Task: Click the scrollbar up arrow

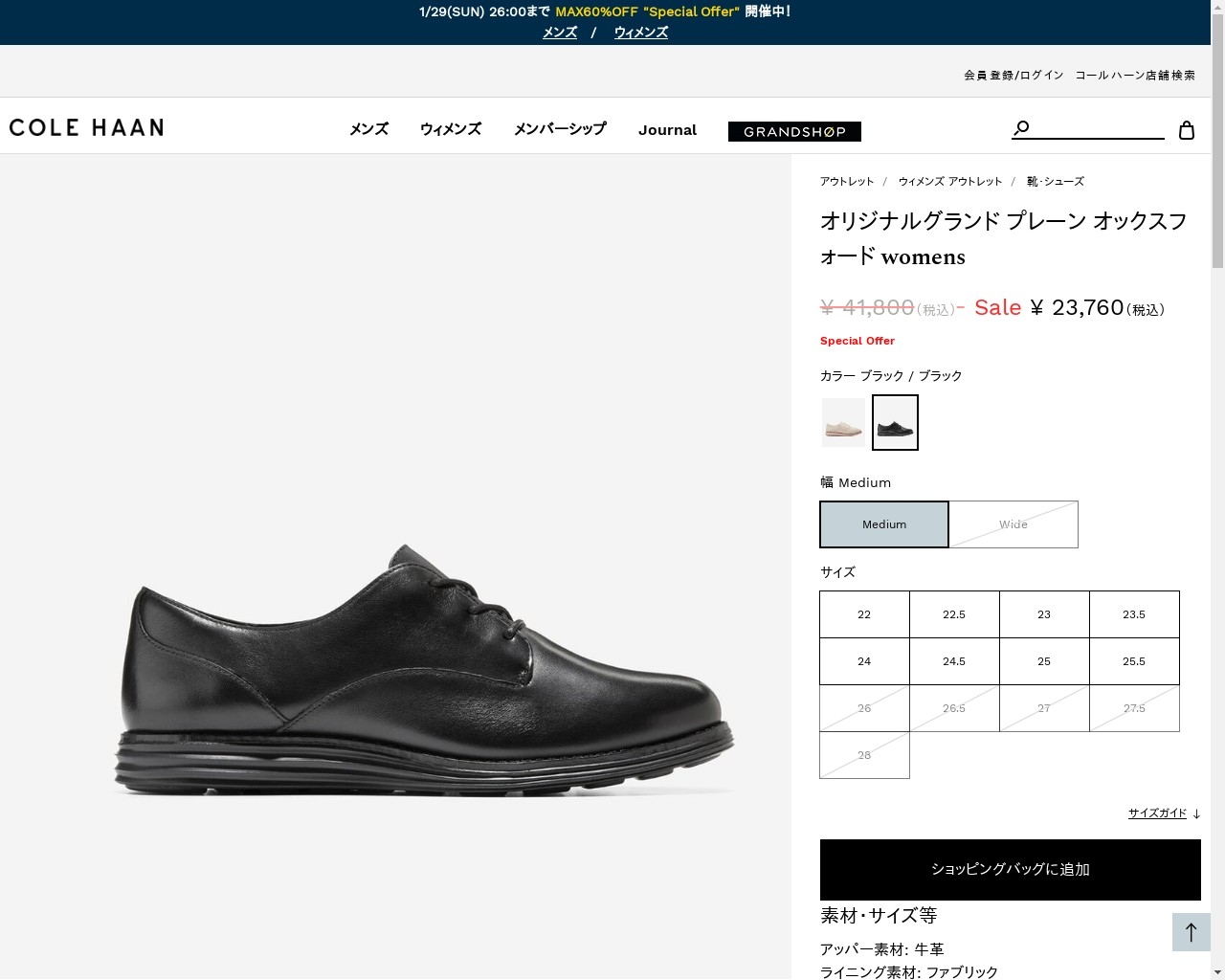Action: [x=1217, y=8]
